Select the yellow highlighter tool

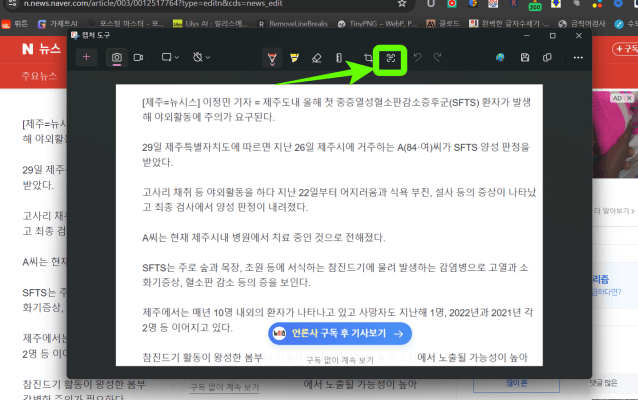[294, 58]
